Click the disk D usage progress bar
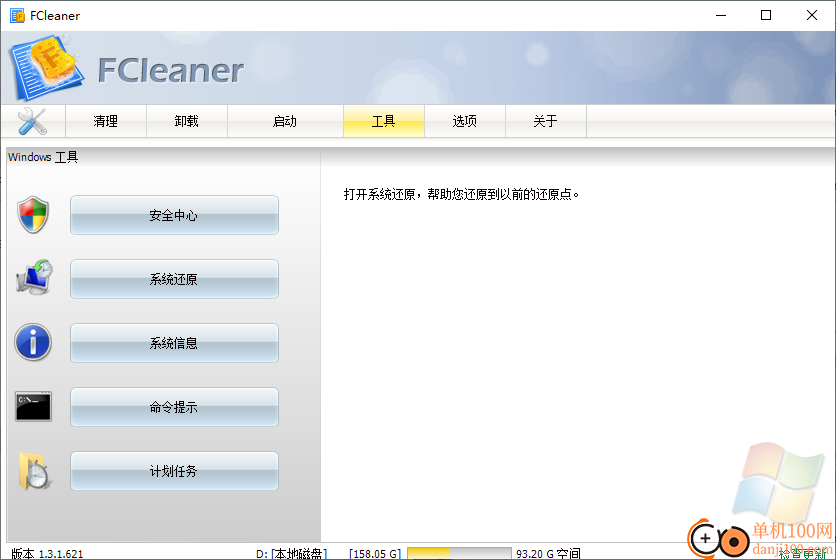Image resolution: width=836 pixels, height=560 pixels. pos(459,554)
